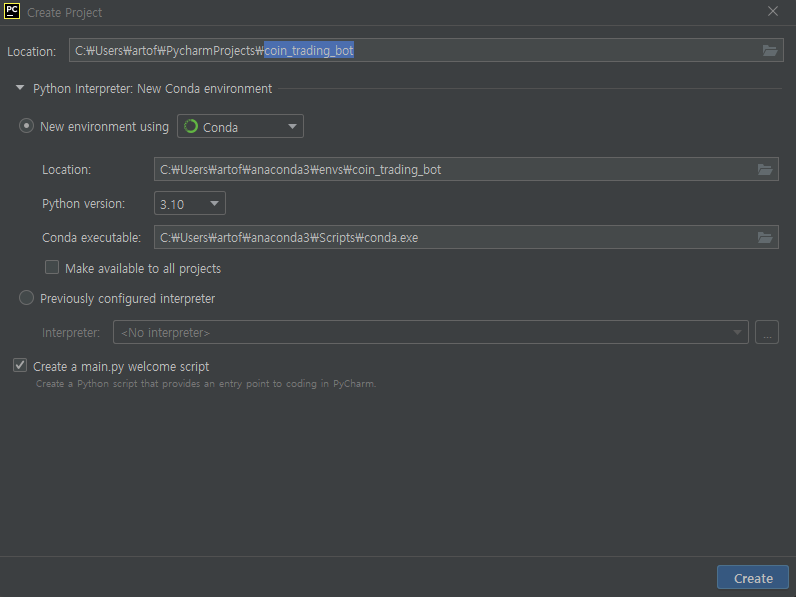796x597 pixels.
Task: Click the 'Create Project' title text
Action: pyautogui.click(x=64, y=12)
